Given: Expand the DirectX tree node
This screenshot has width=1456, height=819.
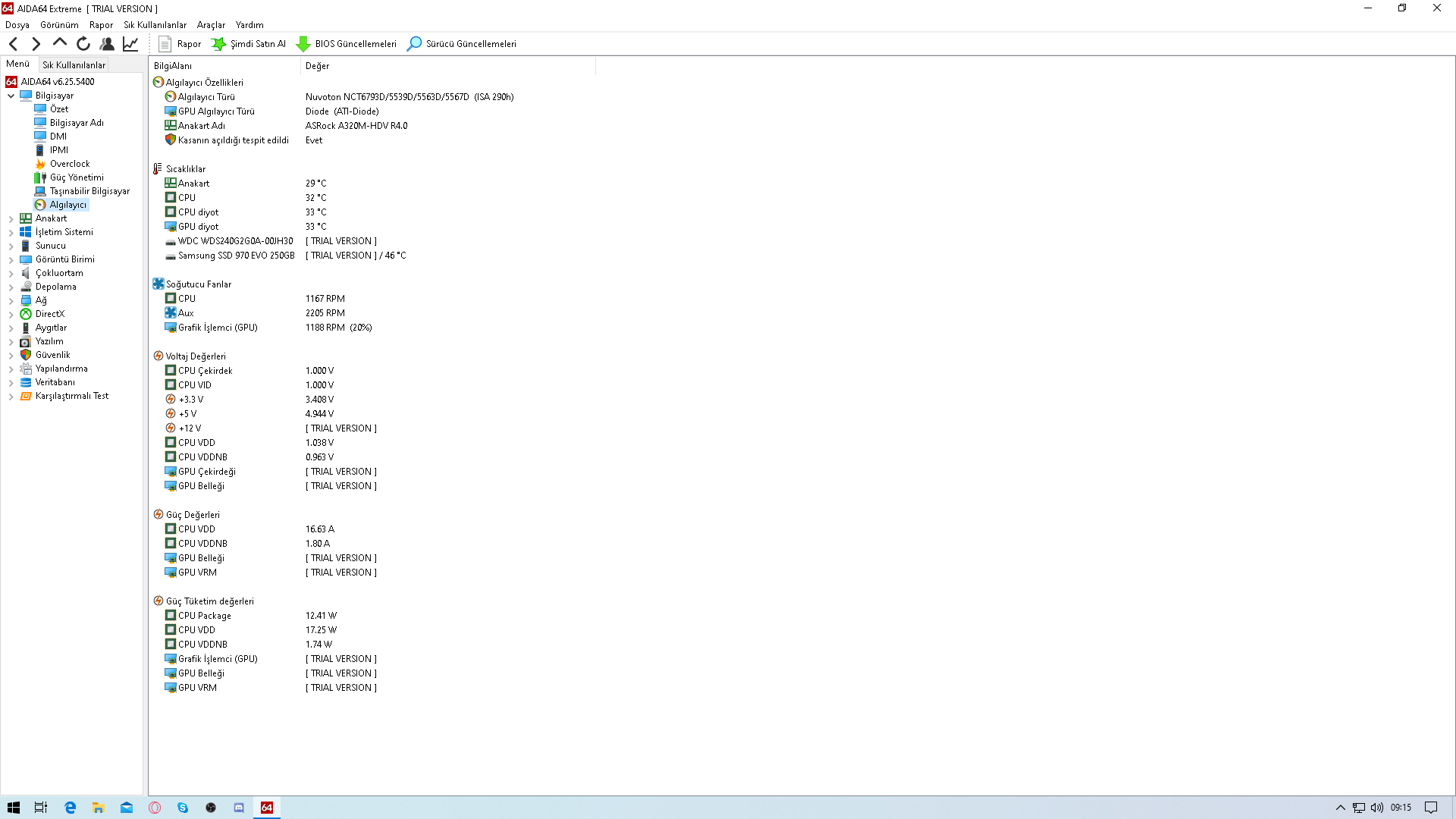Looking at the screenshot, I should [11, 314].
